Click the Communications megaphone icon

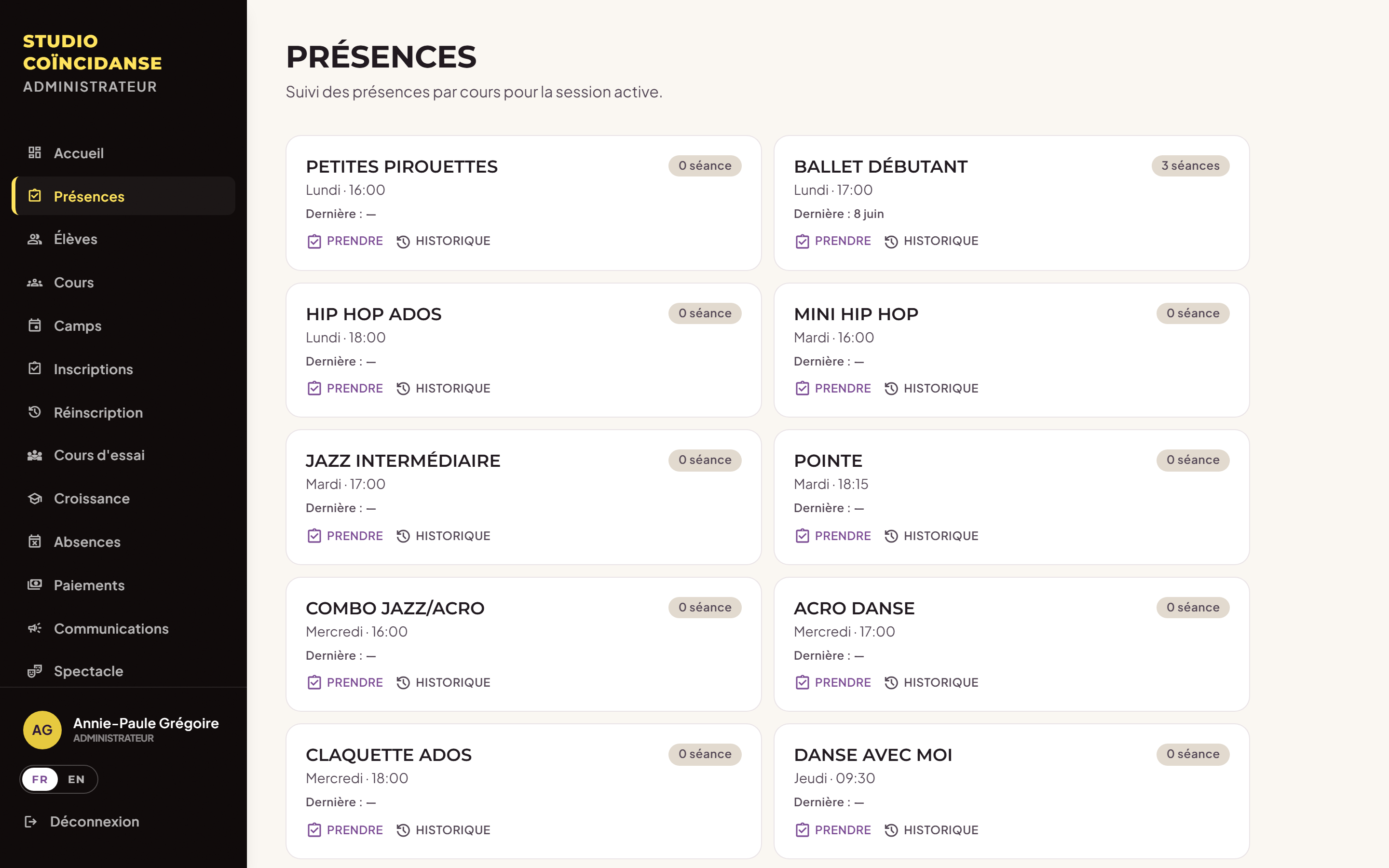coord(34,628)
